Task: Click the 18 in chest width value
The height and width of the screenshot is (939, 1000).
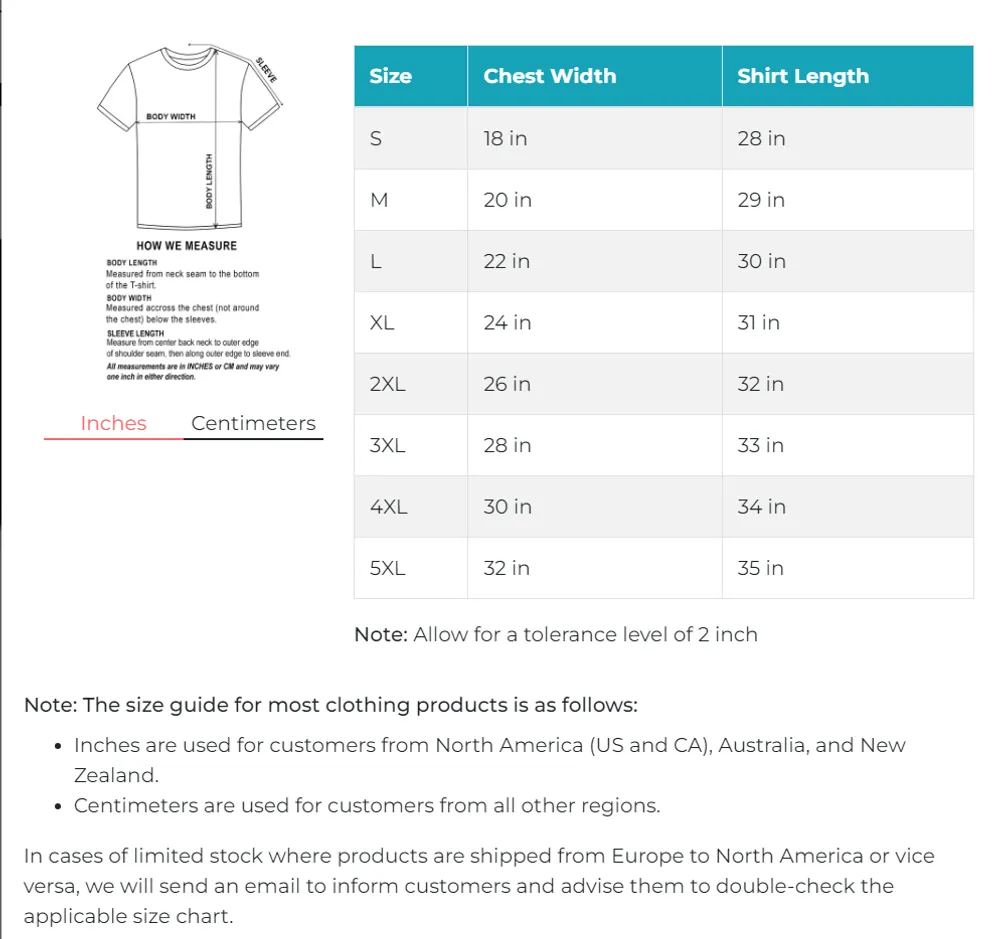Action: pyautogui.click(x=505, y=138)
